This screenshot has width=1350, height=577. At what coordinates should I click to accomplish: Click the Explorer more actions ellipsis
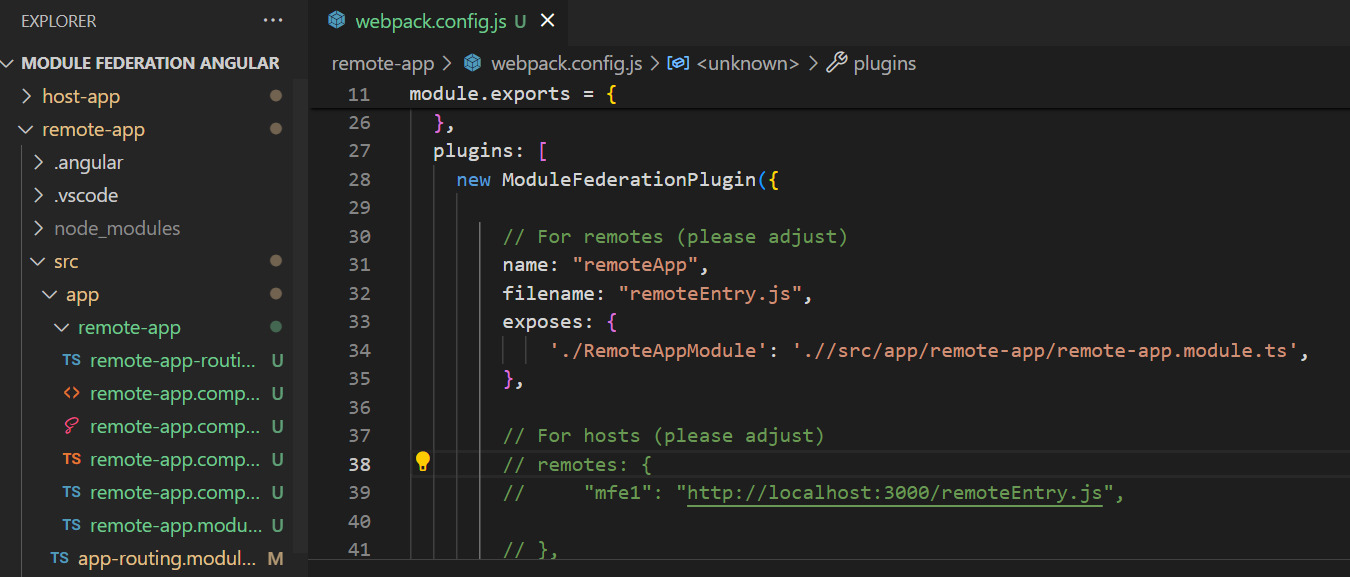(x=273, y=20)
